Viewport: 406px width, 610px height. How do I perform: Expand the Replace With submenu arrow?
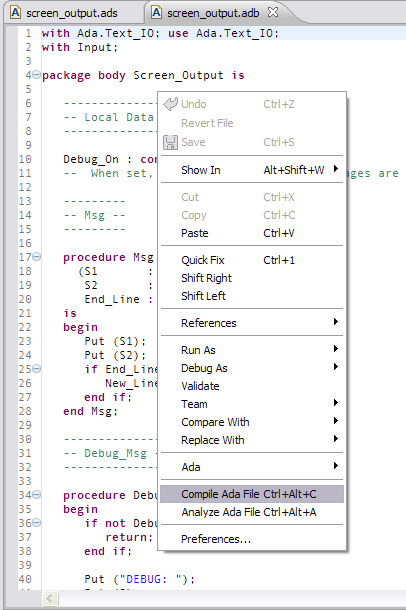coord(336,439)
